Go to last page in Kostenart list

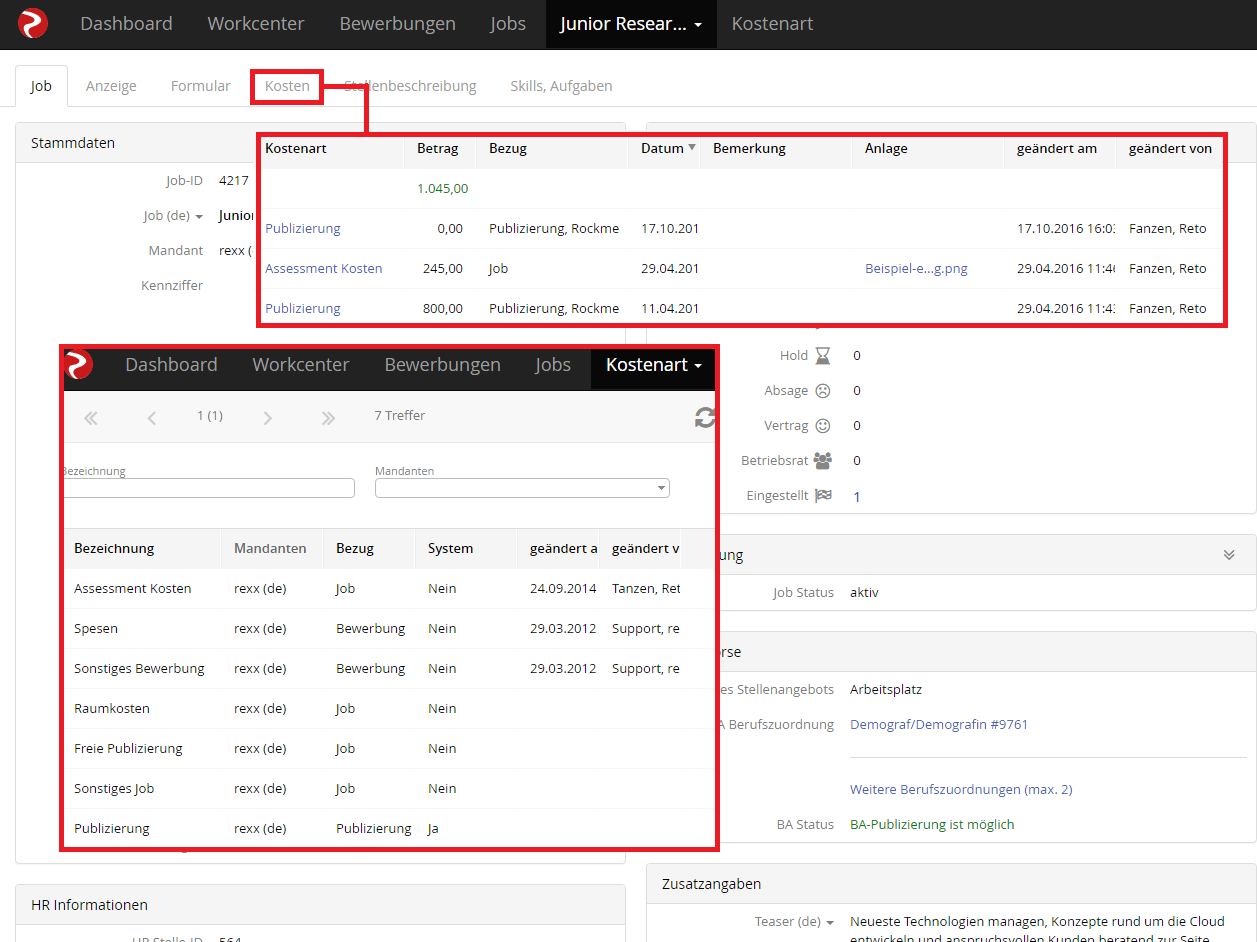(328, 418)
